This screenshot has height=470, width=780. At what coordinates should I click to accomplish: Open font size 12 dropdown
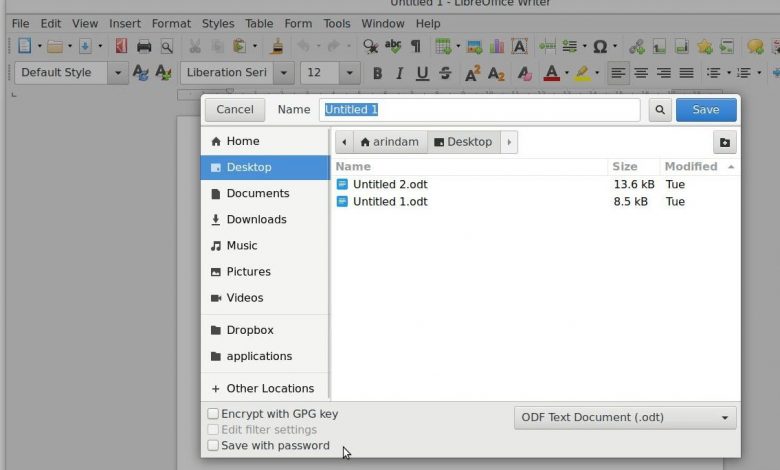(x=349, y=73)
